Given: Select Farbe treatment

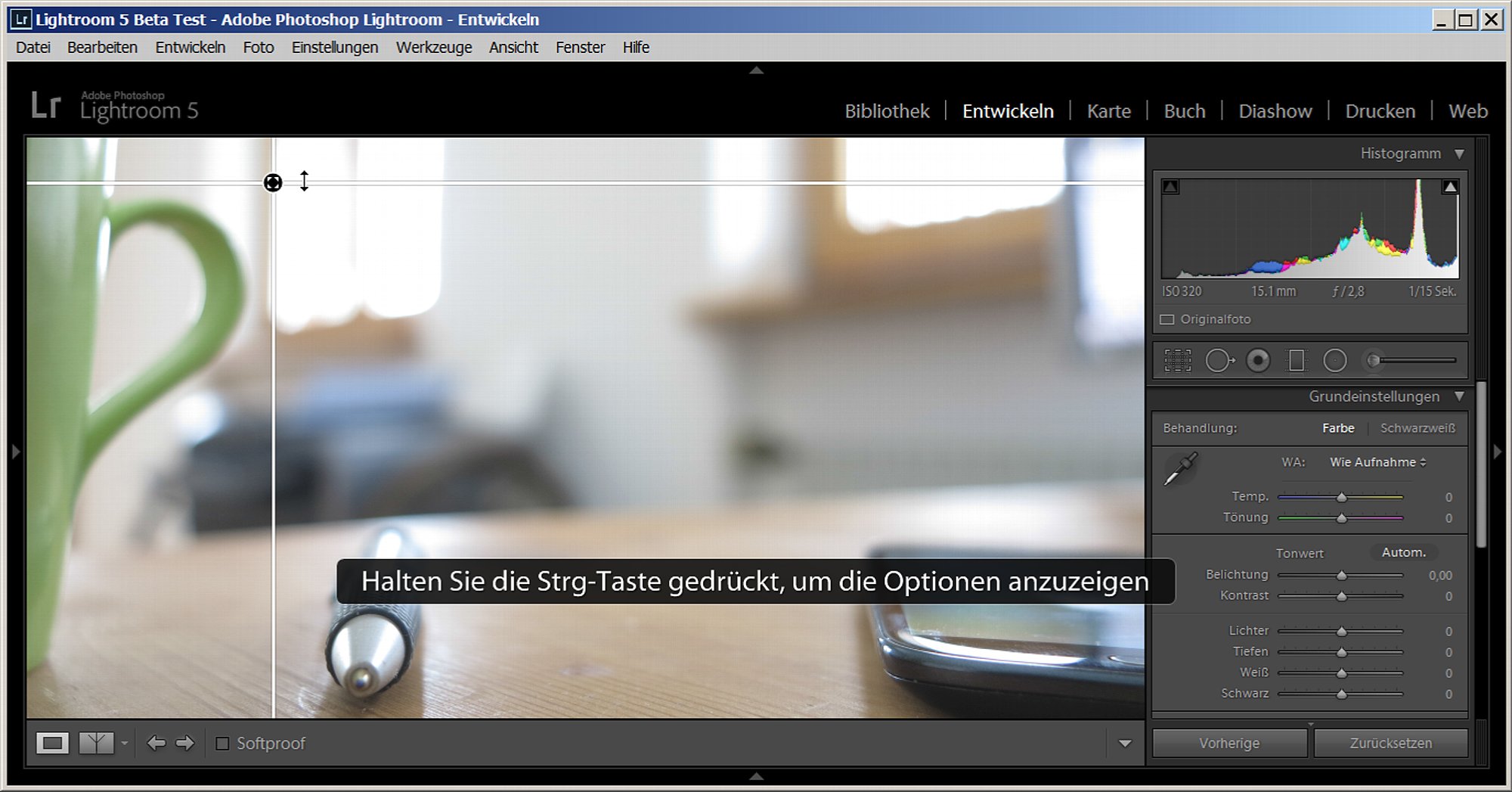Looking at the screenshot, I should point(1338,428).
